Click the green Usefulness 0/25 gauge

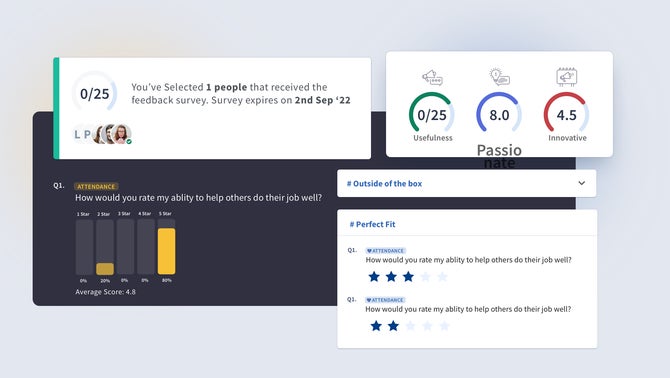pos(432,114)
